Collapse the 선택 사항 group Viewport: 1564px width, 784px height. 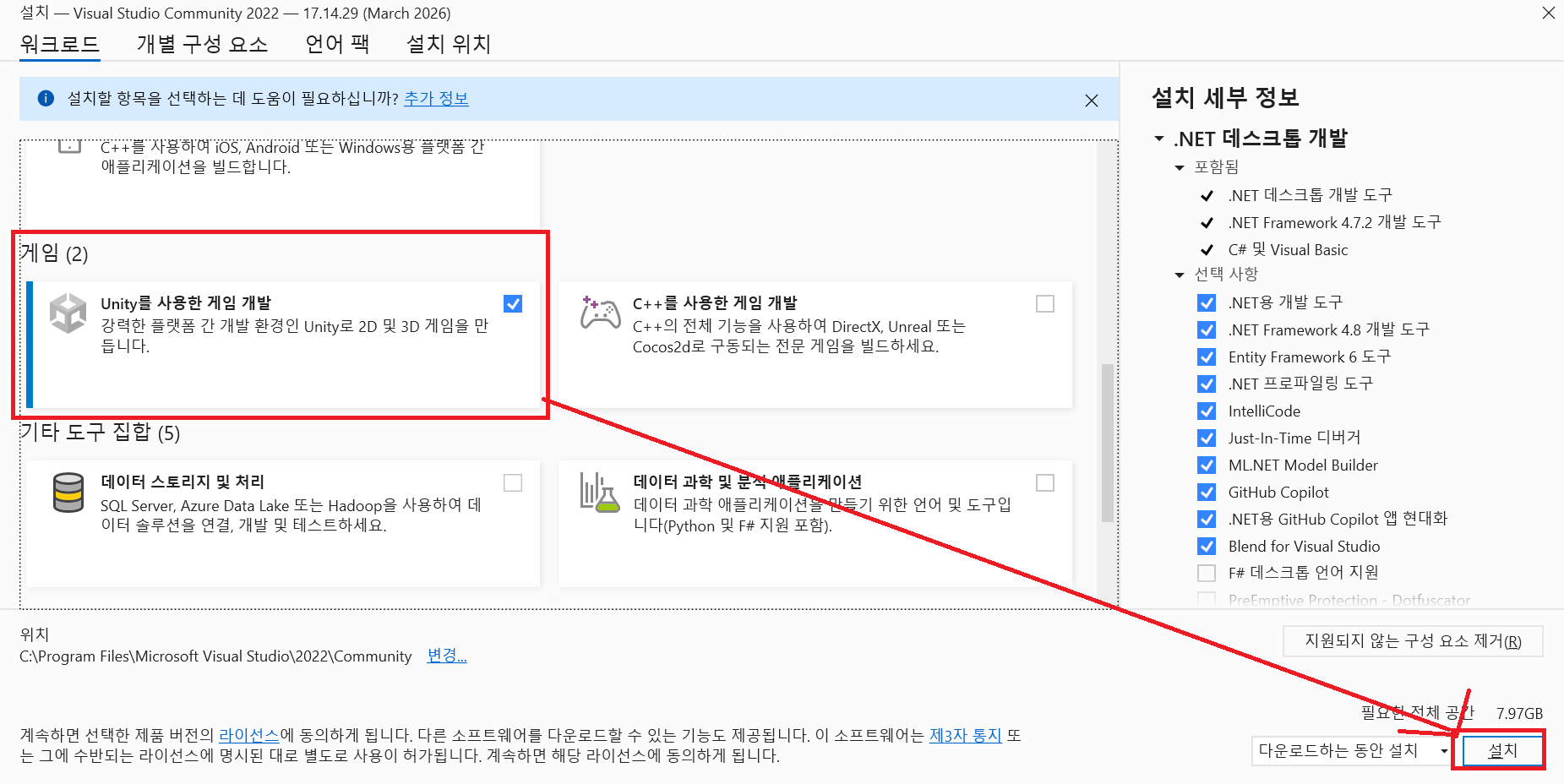click(1180, 275)
